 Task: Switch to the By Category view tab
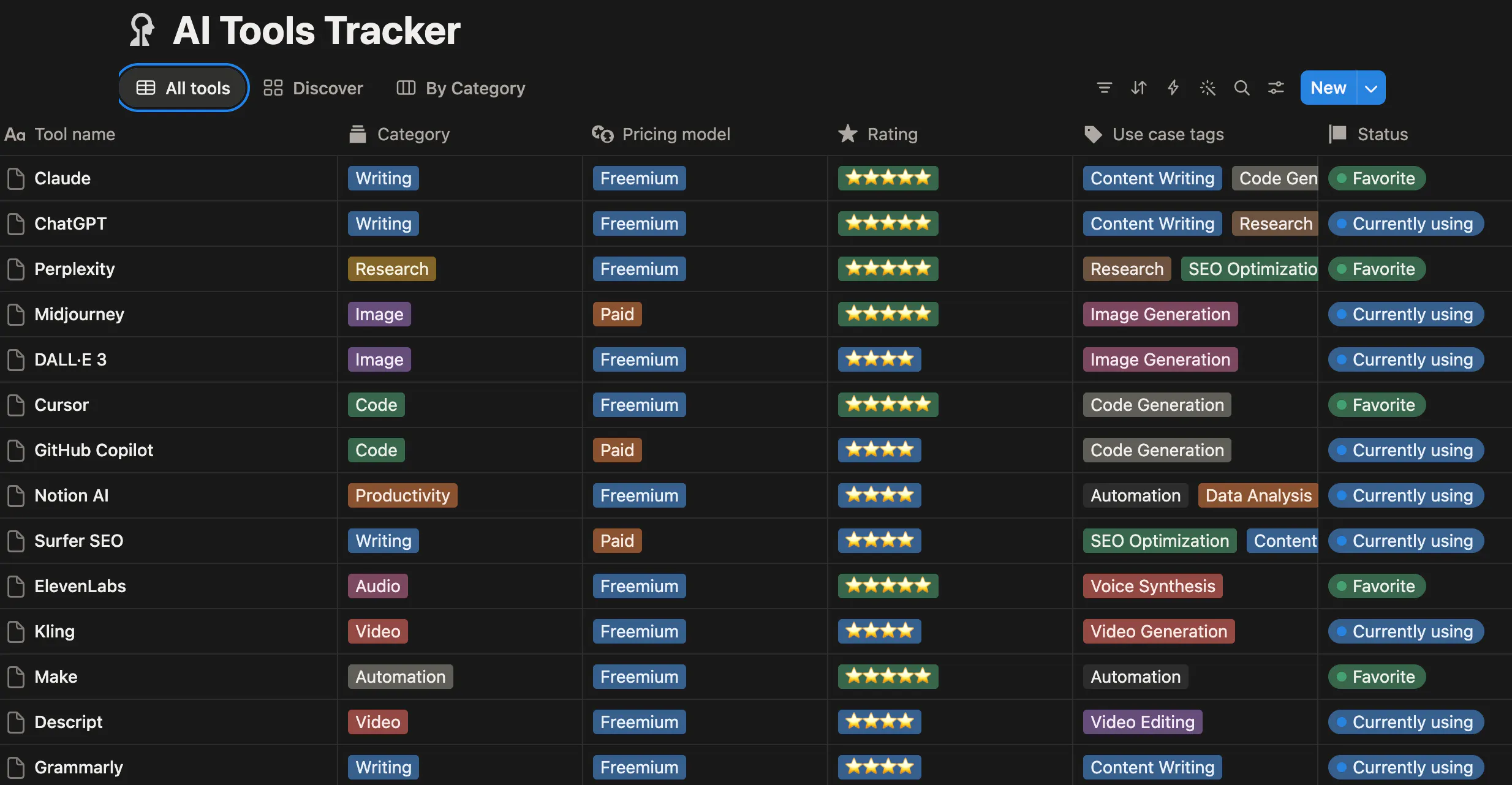(461, 88)
